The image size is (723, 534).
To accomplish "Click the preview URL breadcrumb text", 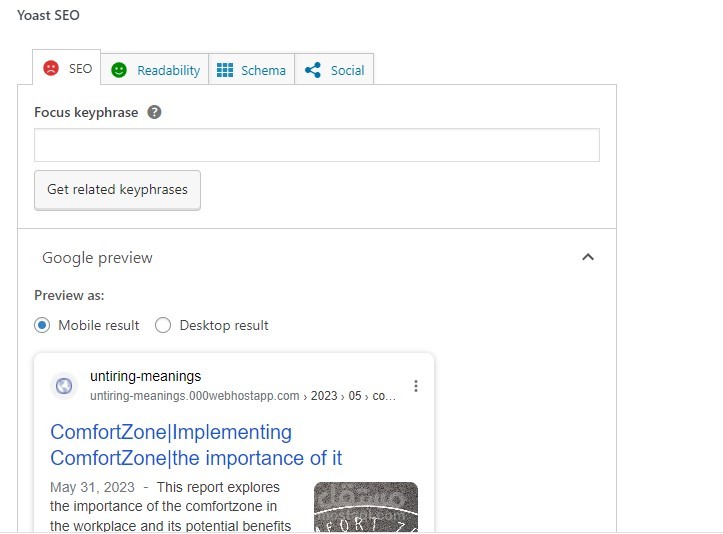I will point(242,396).
